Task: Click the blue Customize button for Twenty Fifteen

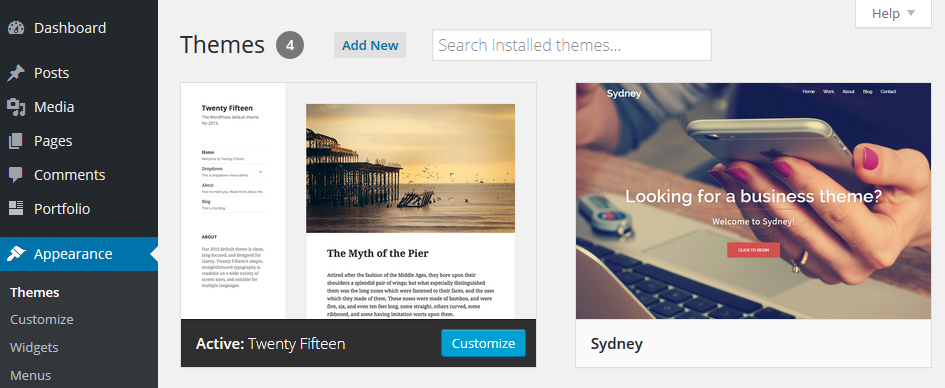Action: click(x=483, y=343)
